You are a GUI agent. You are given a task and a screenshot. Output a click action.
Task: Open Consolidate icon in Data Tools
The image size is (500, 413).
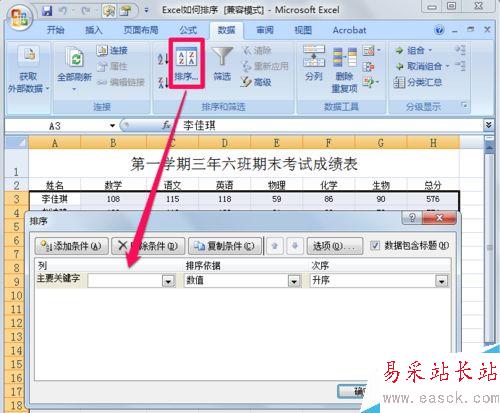pyautogui.click(x=369, y=66)
